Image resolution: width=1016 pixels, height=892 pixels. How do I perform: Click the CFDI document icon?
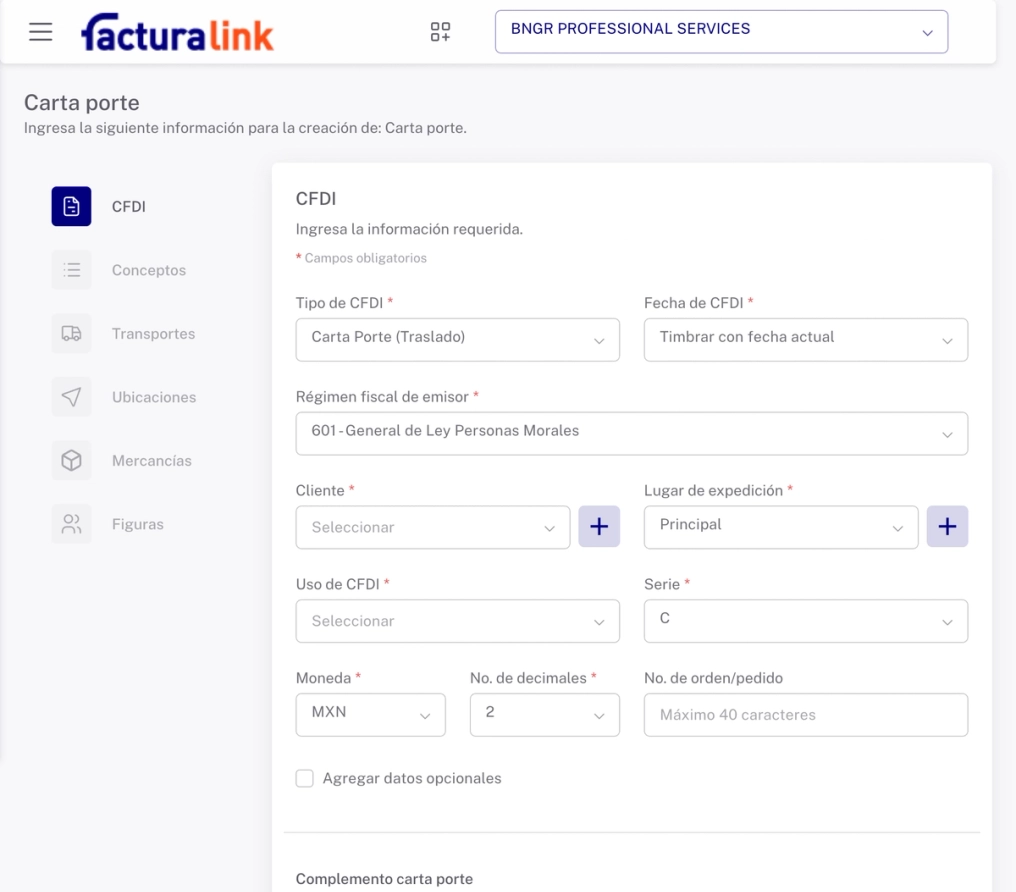71,207
